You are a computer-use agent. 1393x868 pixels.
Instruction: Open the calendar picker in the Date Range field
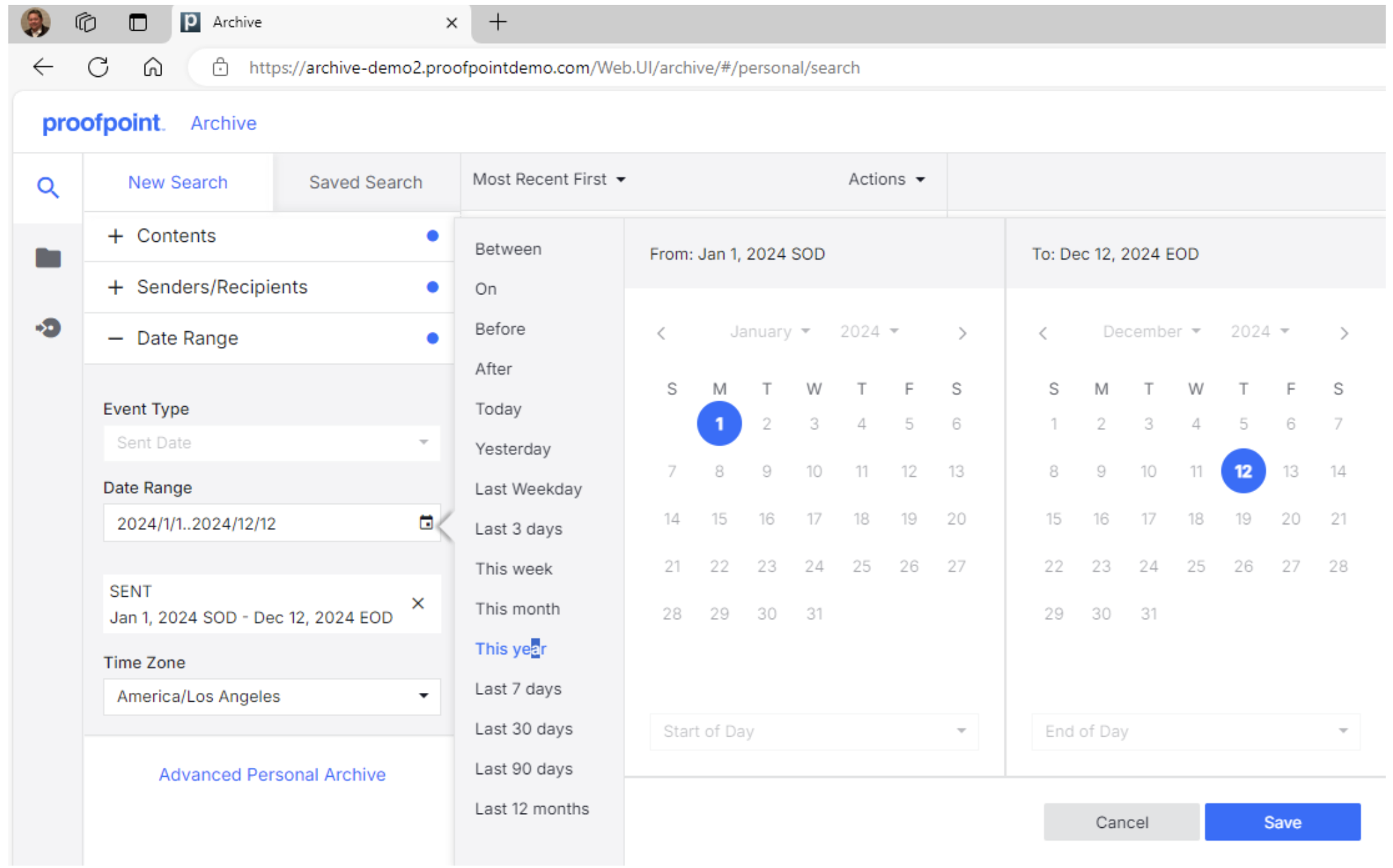click(426, 523)
